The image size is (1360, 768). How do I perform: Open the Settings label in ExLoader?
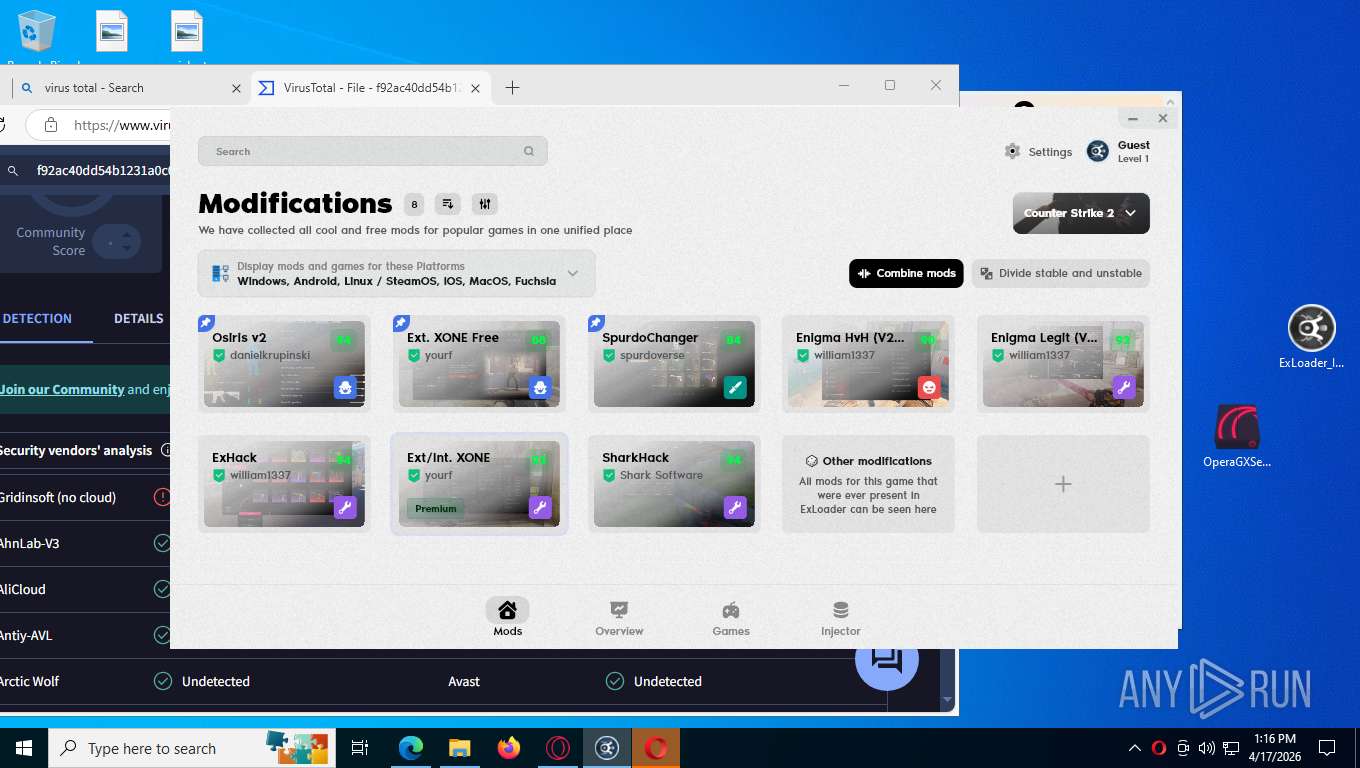coord(1050,152)
